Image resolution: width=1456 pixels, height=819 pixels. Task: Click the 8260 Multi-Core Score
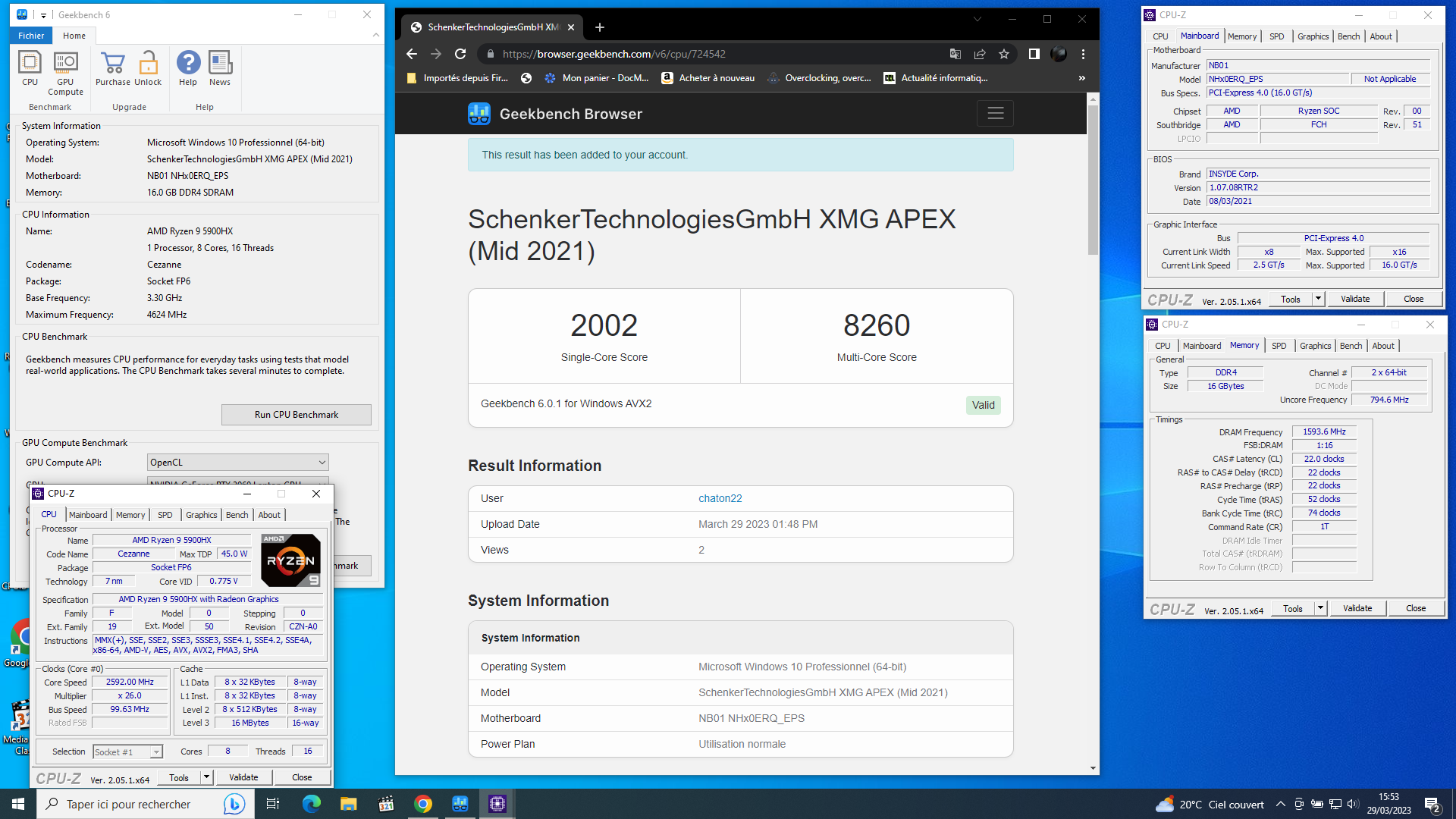877,326
